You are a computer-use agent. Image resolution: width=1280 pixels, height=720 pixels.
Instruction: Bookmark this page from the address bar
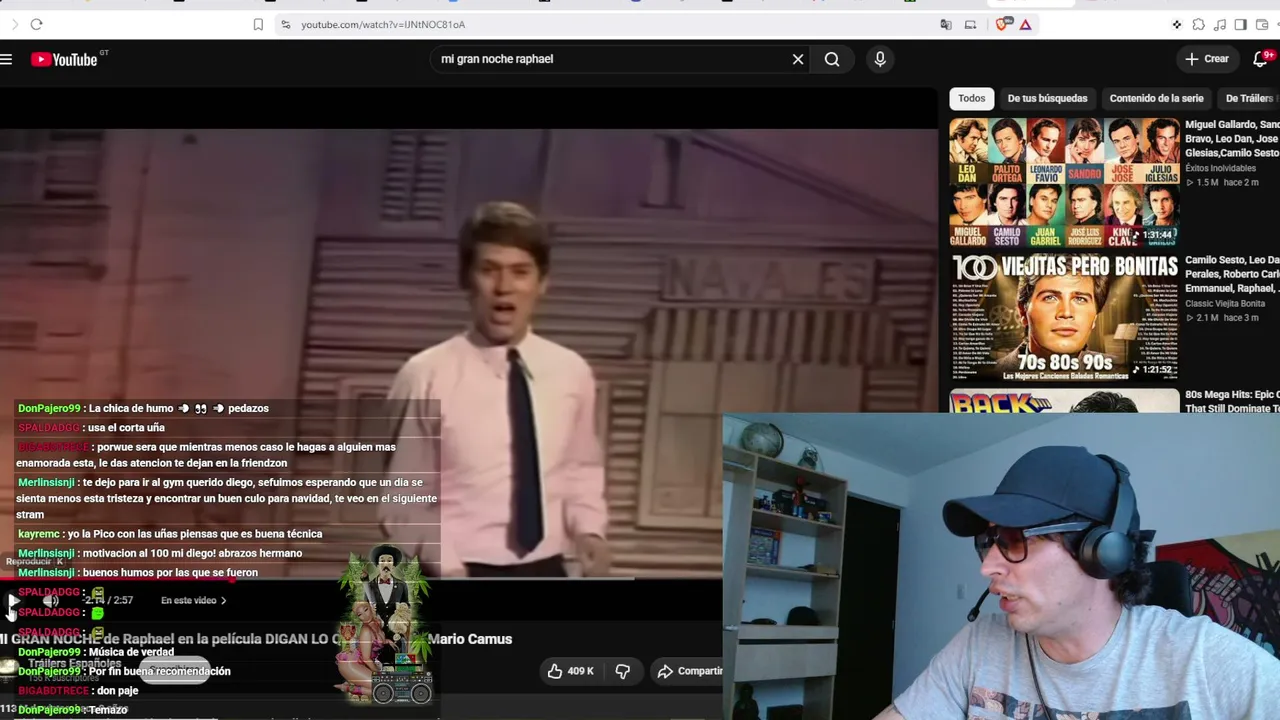pyautogui.click(x=258, y=24)
